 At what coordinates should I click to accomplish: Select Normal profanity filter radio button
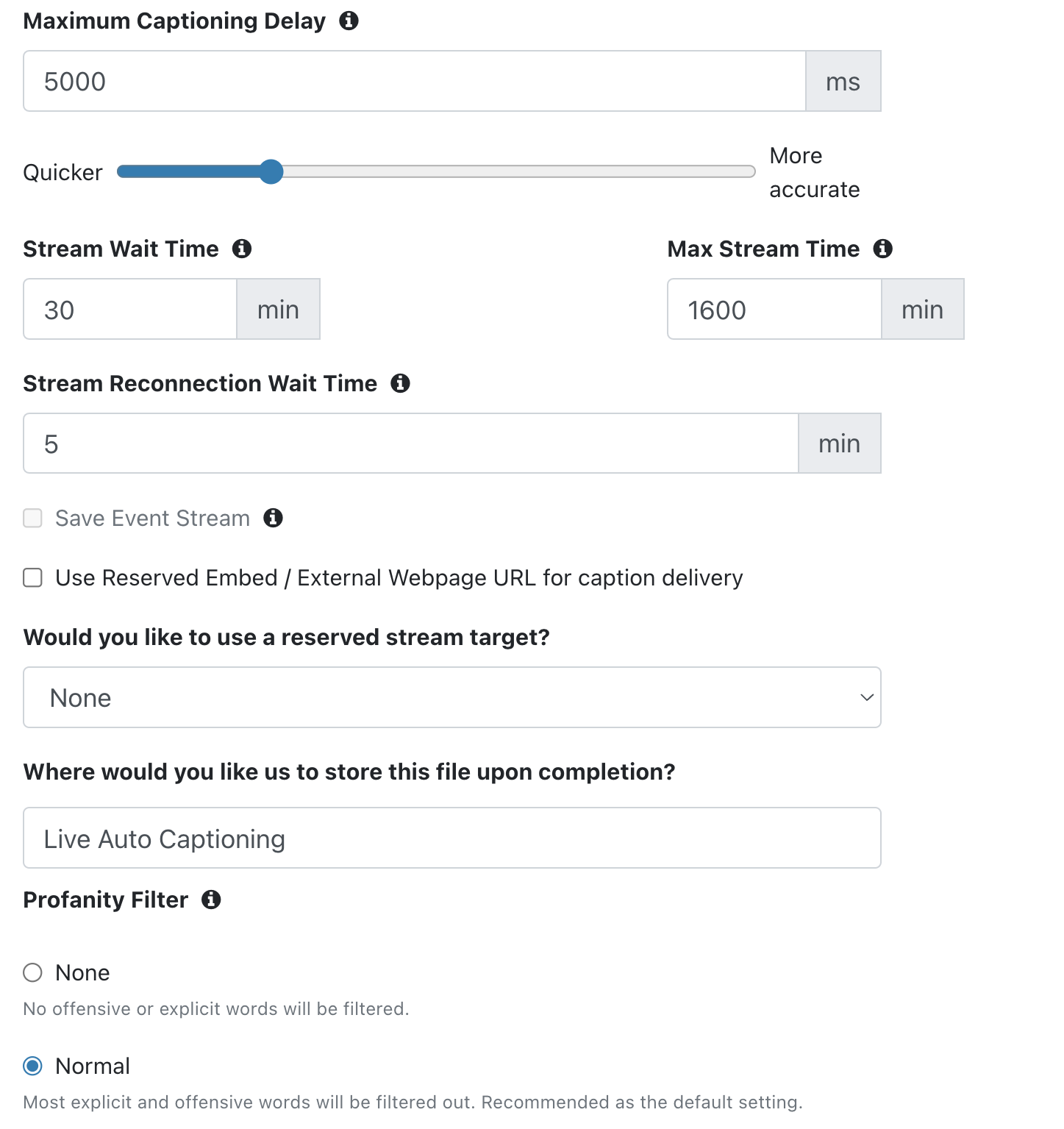tap(32, 1066)
